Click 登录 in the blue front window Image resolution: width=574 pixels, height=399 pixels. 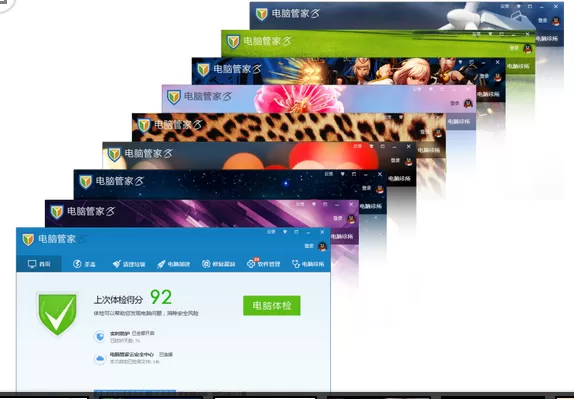pos(309,246)
